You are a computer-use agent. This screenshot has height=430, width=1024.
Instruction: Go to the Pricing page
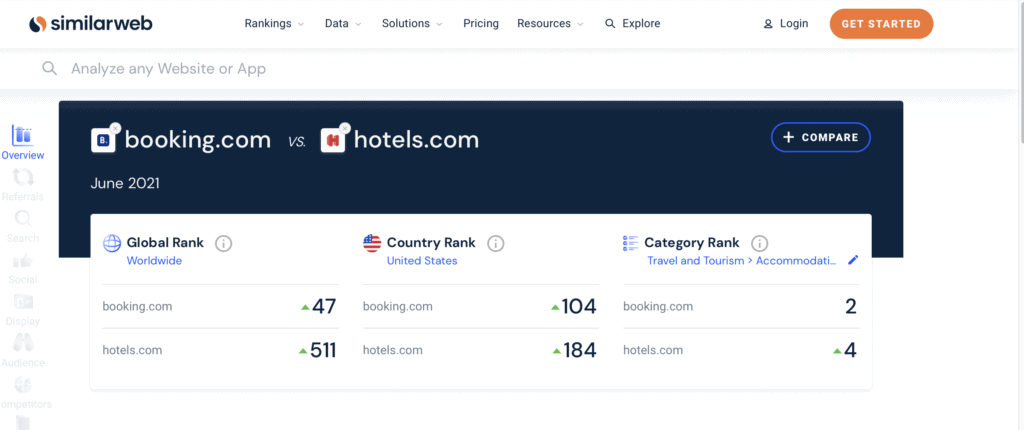(x=481, y=23)
